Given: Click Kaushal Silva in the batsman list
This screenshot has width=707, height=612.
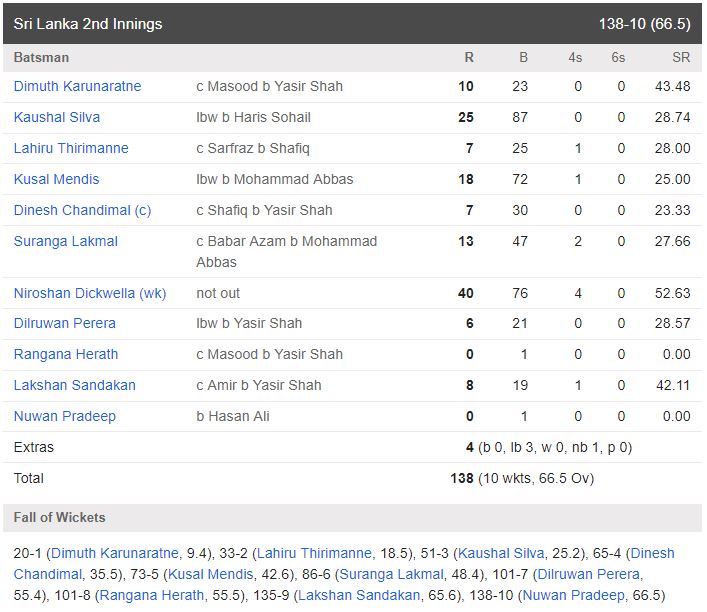Looking at the screenshot, I should tap(56, 117).
